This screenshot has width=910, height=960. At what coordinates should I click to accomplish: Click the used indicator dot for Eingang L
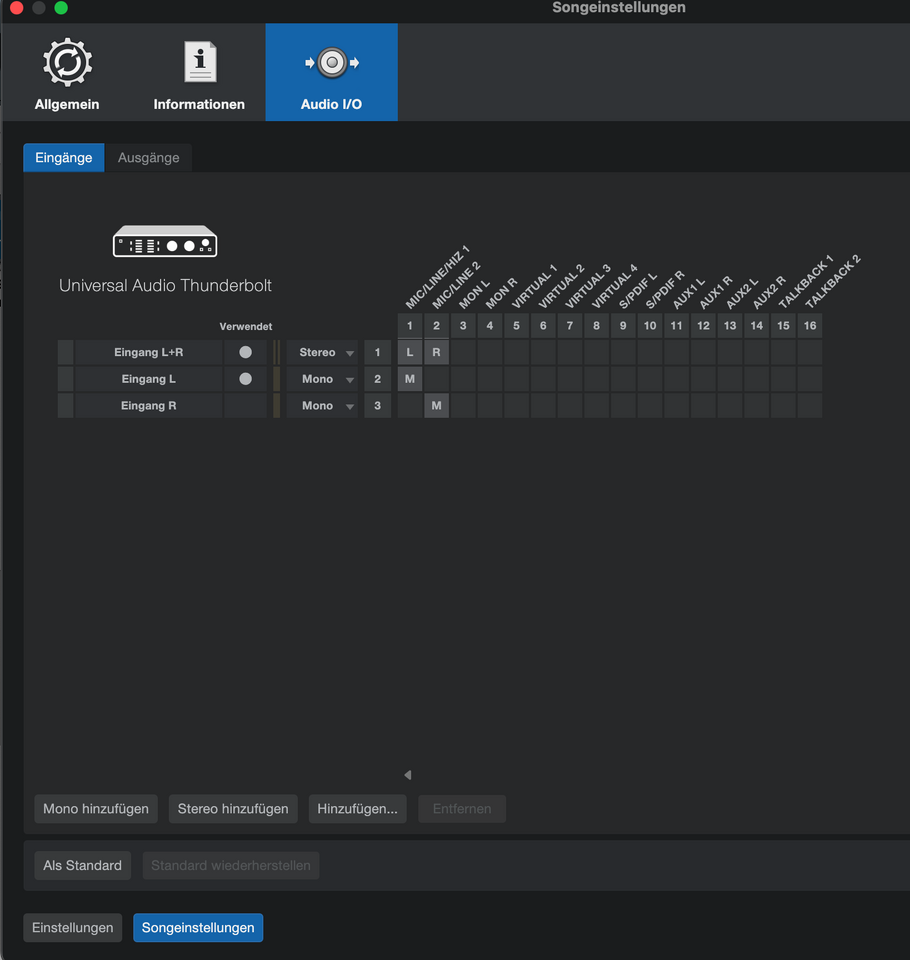tap(246, 379)
